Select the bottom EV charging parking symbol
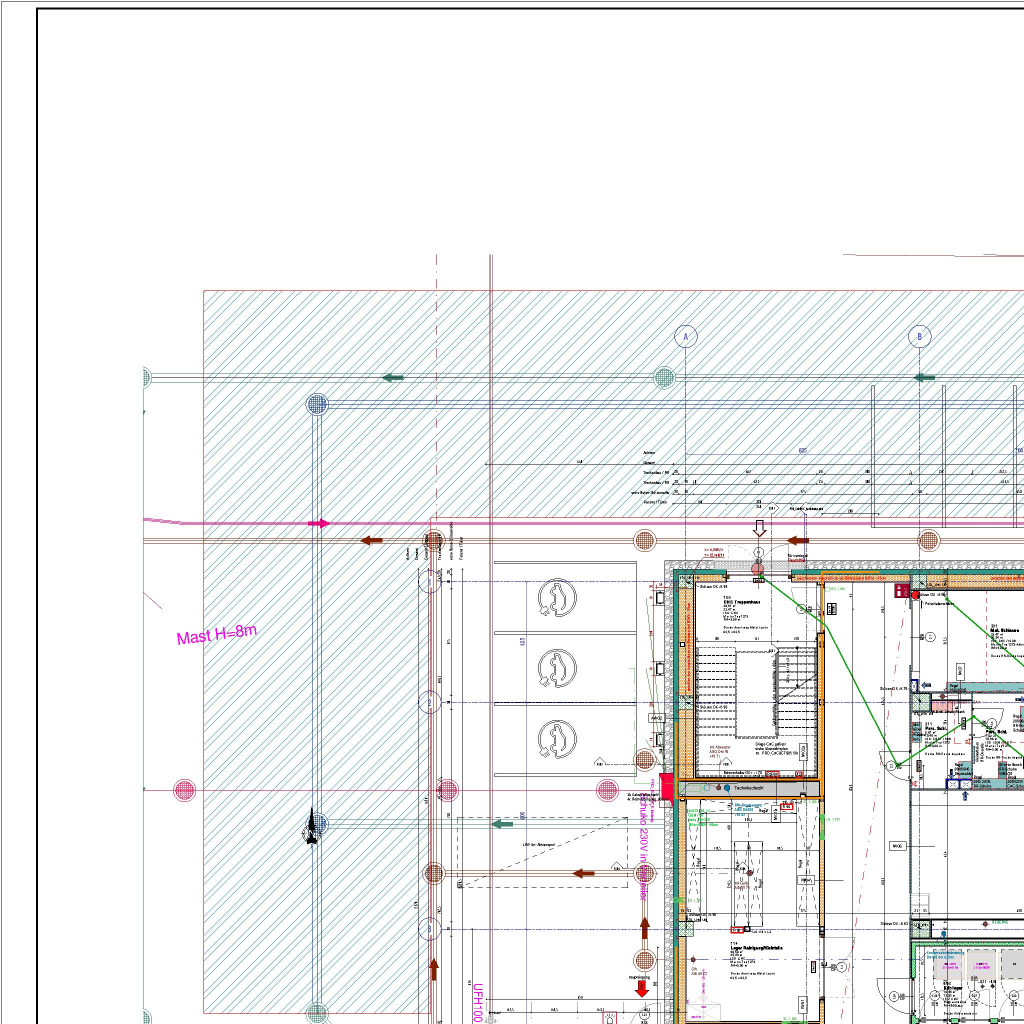Image resolution: width=1024 pixels, height=1024 pixels. click(x=557, y=739)
